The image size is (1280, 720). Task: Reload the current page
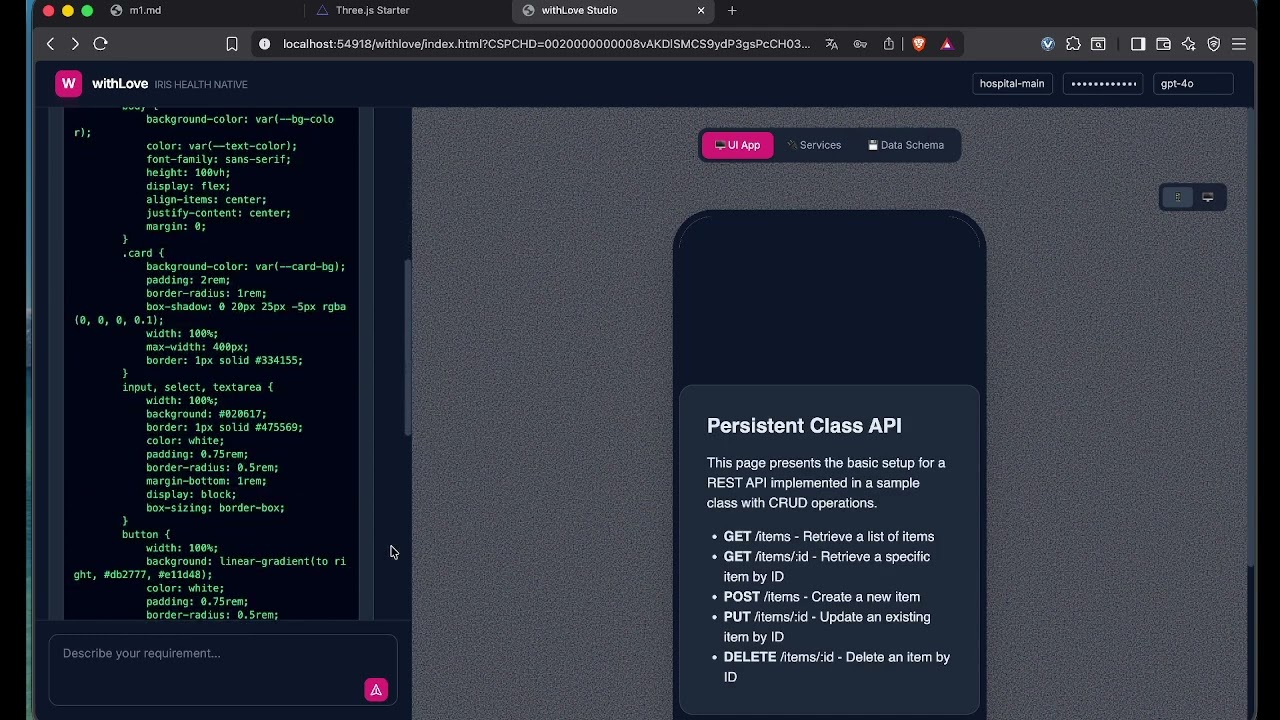tap(100, 44)
